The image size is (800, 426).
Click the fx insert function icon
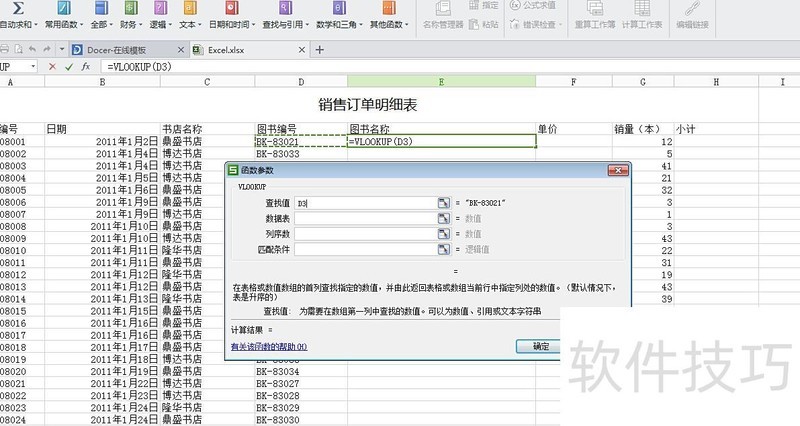click(86, 67)
